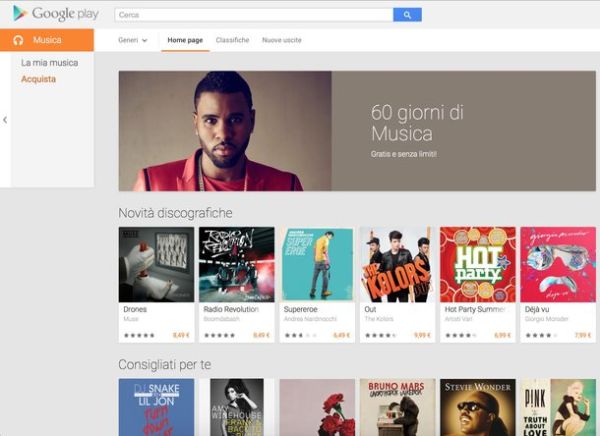
Task: Open the Radio Revolution album cover
Action: coord(236,265)
